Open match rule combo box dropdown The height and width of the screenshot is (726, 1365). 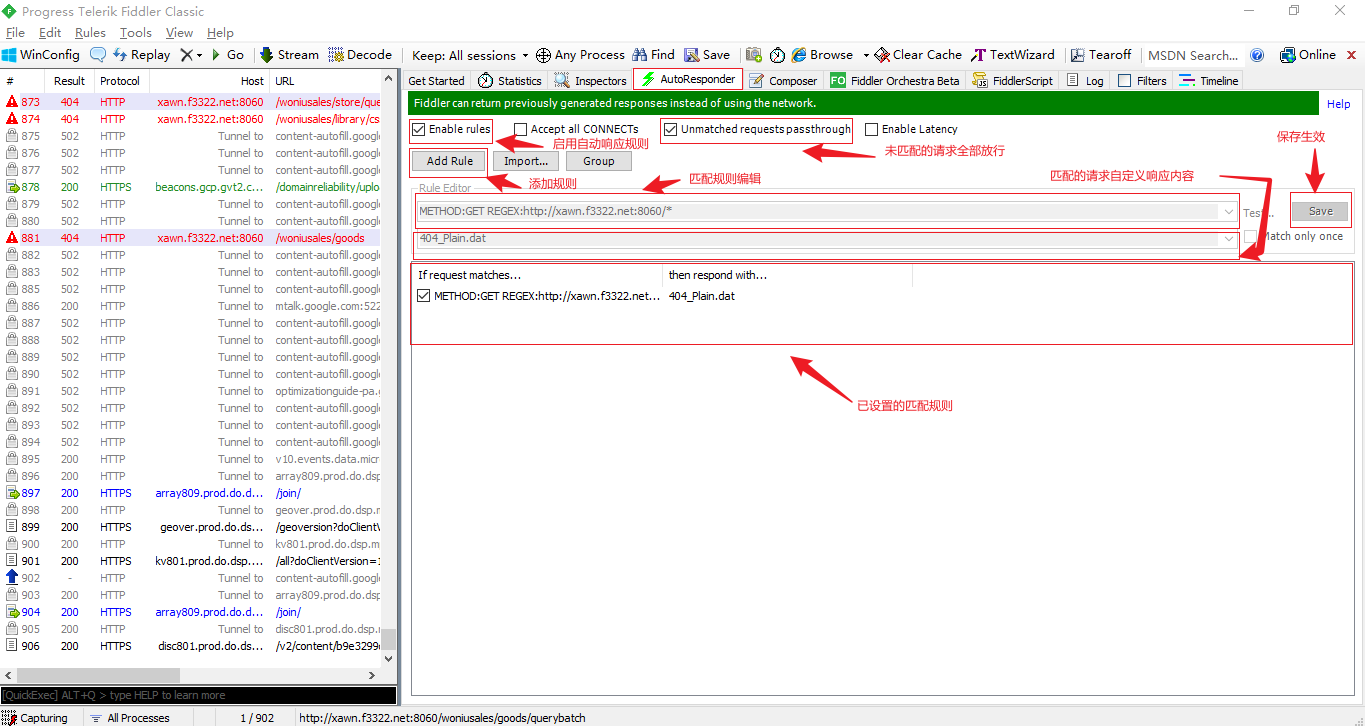pyautogui.click(x=1227, y=211)
